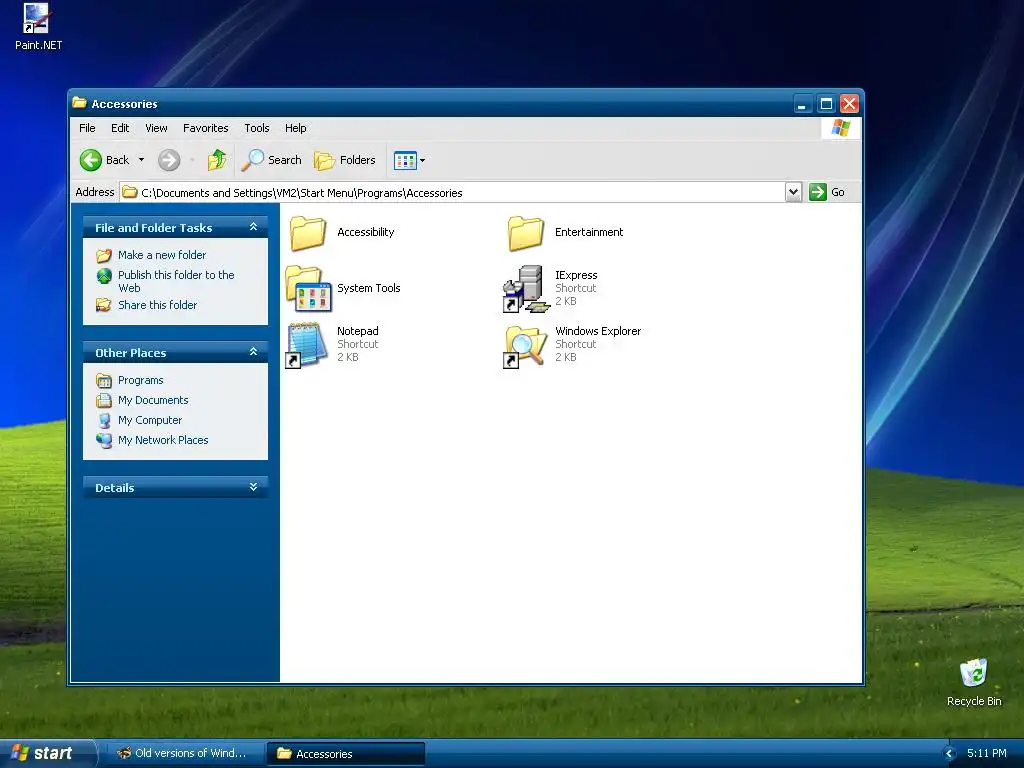Click the Programs icon in Other Places
The height and width of the screenshot is (768, 1024).
tap(104, 380)
